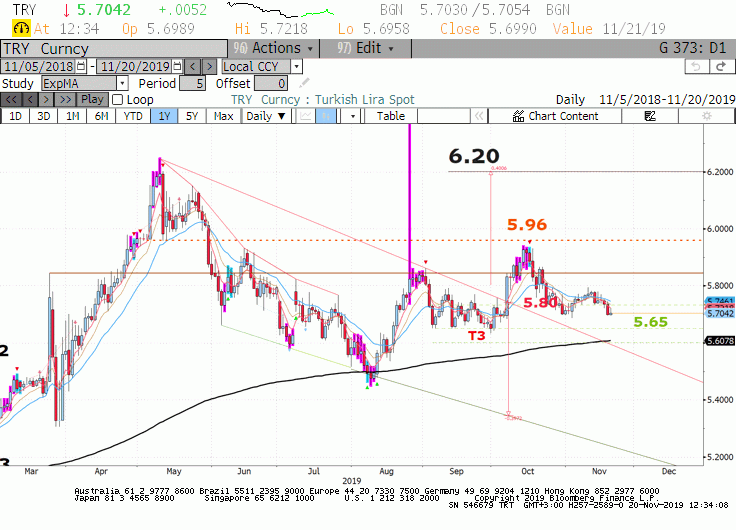
Task: Step forward one with the single-right playback button
Action: coord(46,100)
